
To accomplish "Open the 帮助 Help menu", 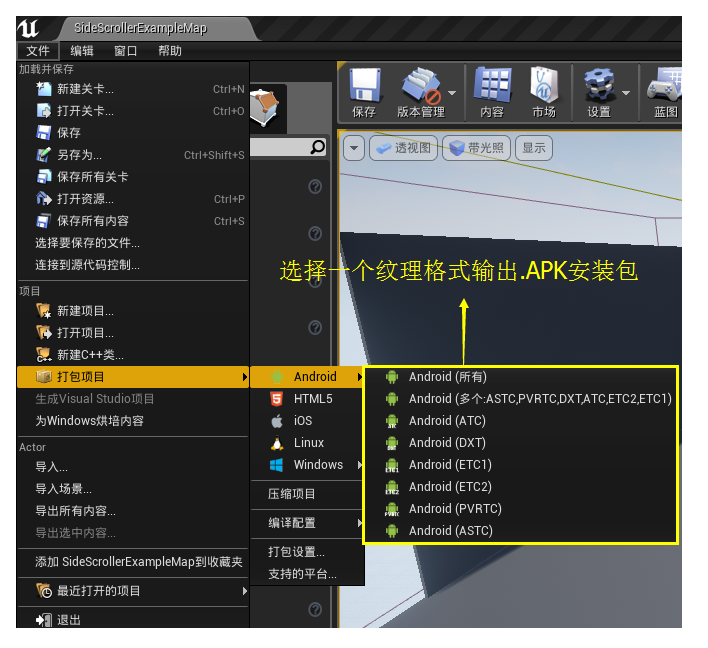I will (x=170, y=51).
